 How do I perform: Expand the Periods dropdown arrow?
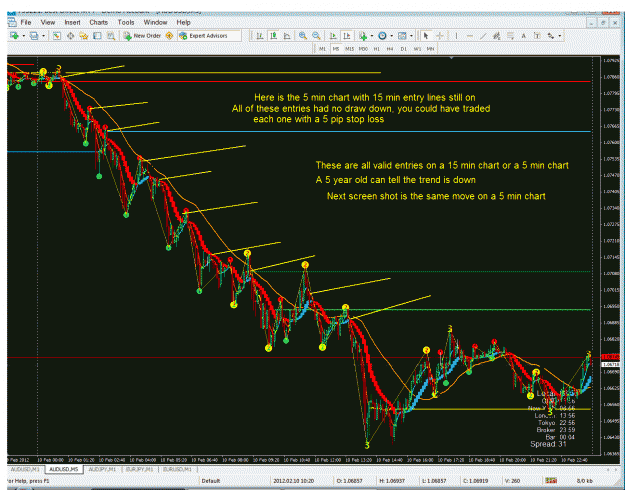coord(391,36)
